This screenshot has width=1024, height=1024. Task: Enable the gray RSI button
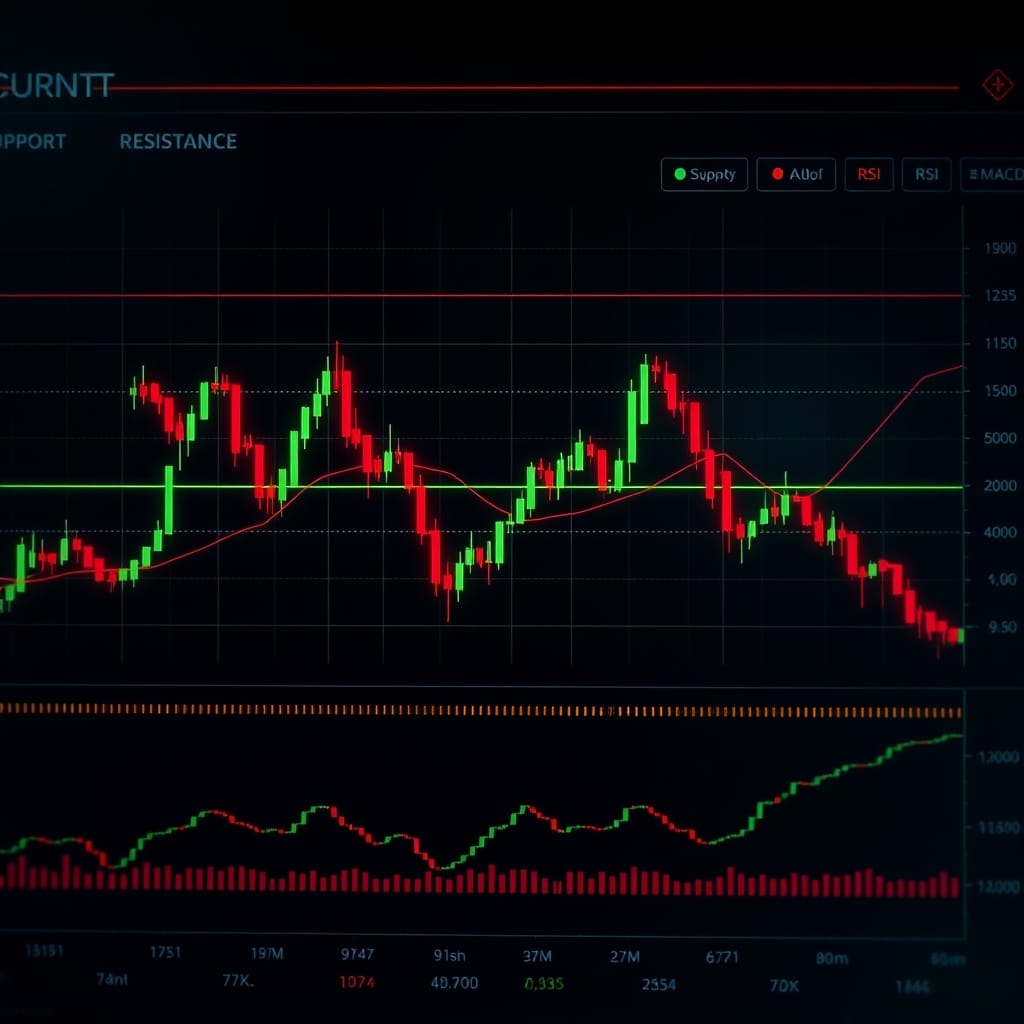click(x=926, y=174)
